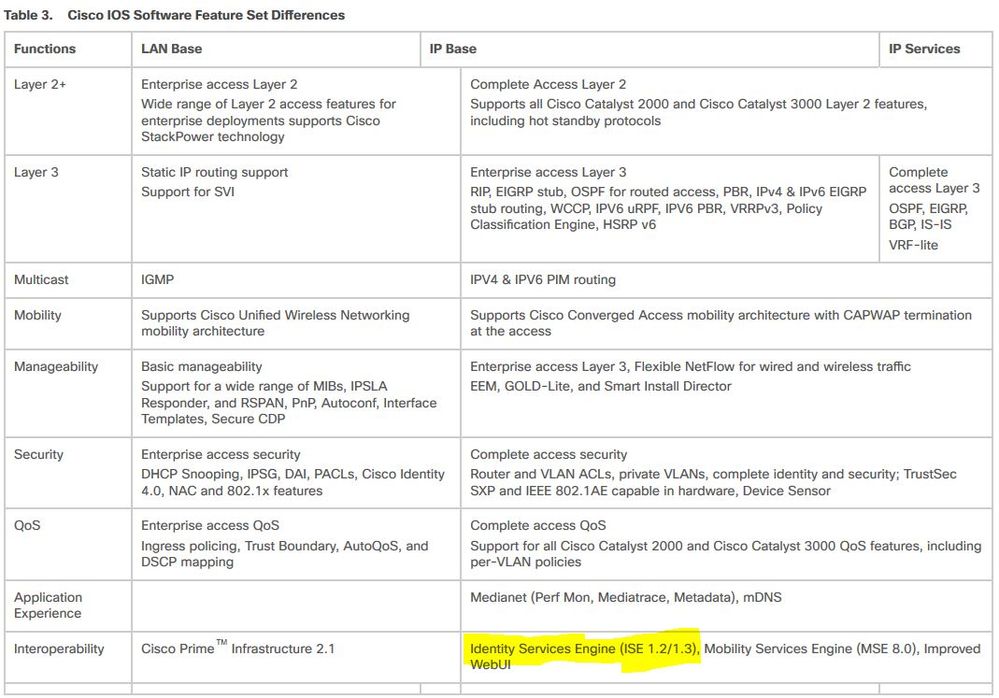Select the table caption 'Table 3. Cisco IOS Software Feature Set Differences'

point(175,15)
